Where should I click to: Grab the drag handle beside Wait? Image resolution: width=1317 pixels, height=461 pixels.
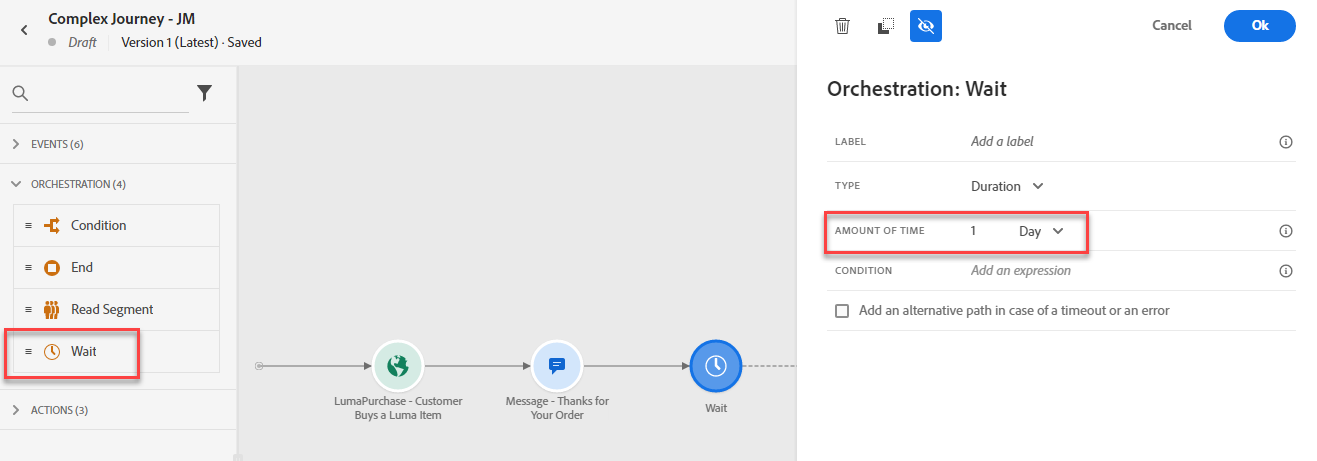click(29, 351)
